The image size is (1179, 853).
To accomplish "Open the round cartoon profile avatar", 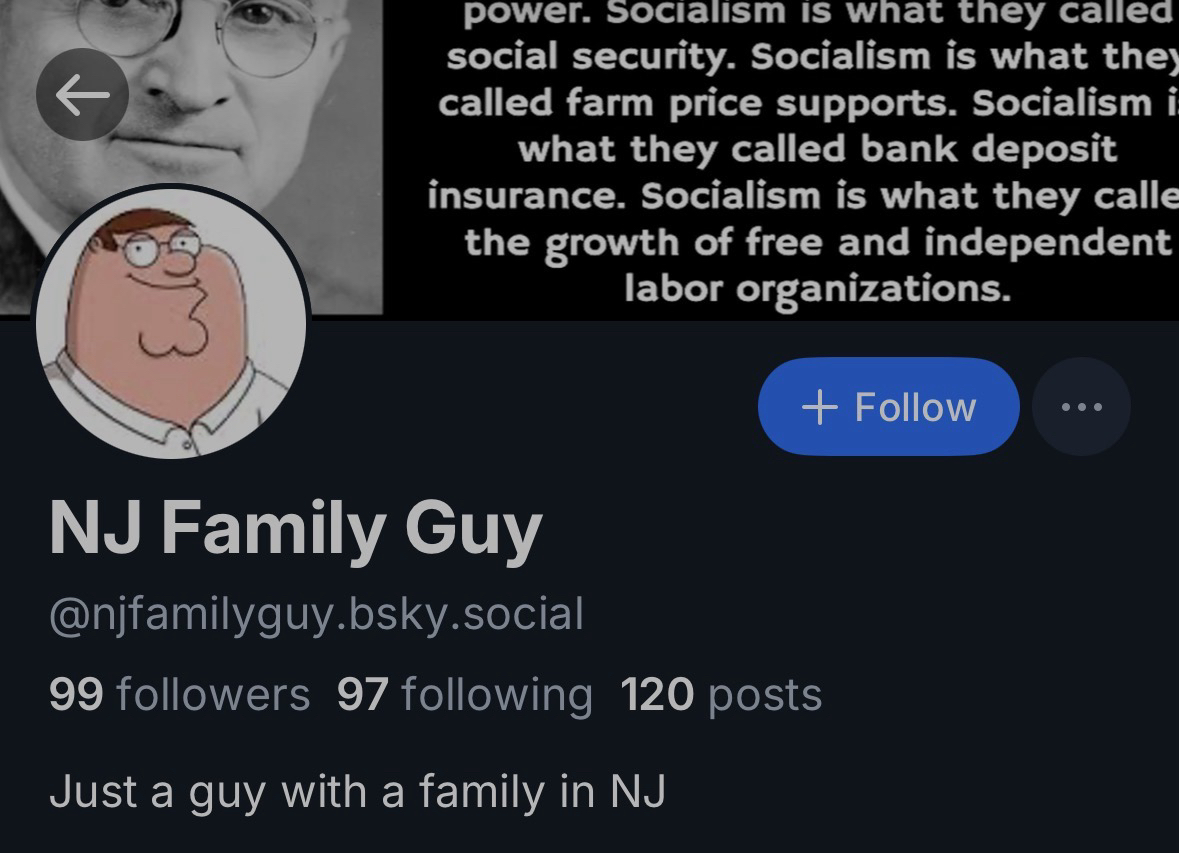I will [171, 322].
